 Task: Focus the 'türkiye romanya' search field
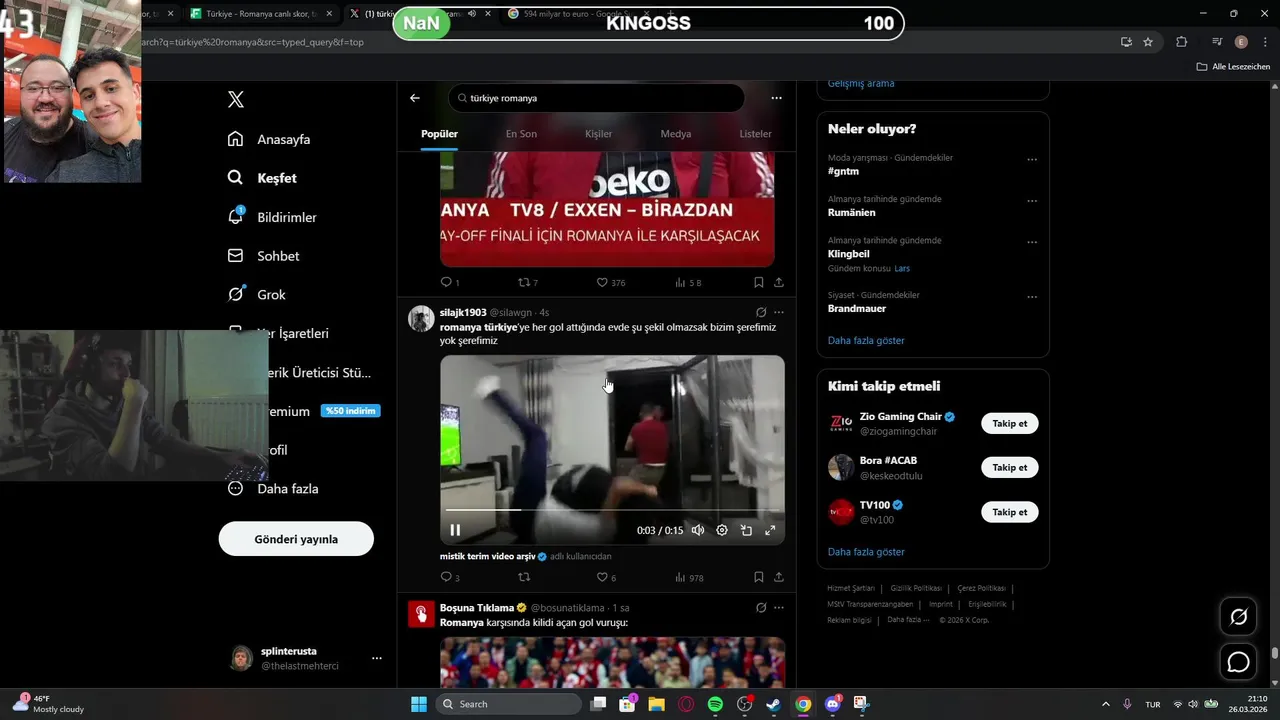597,98
